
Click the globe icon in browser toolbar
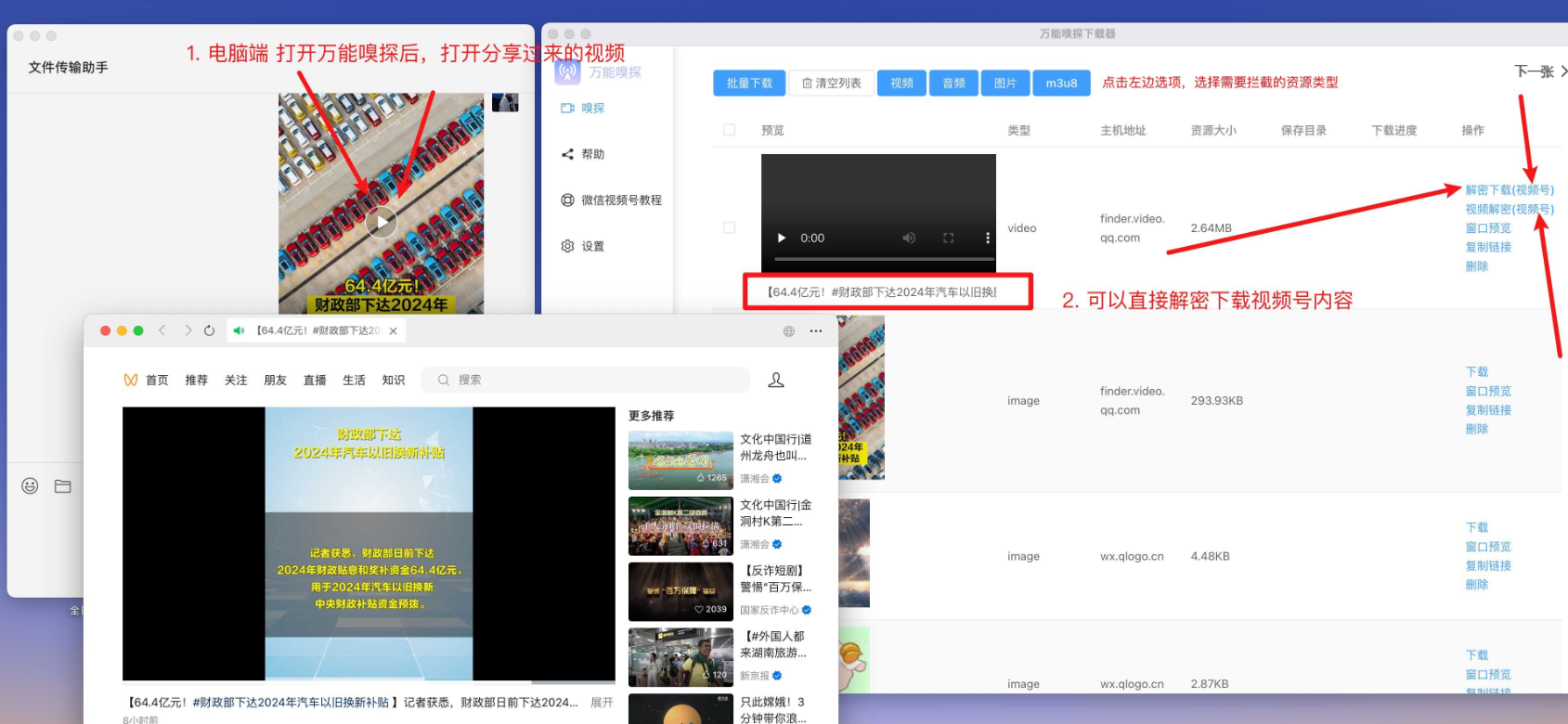(x=788, y=331)
